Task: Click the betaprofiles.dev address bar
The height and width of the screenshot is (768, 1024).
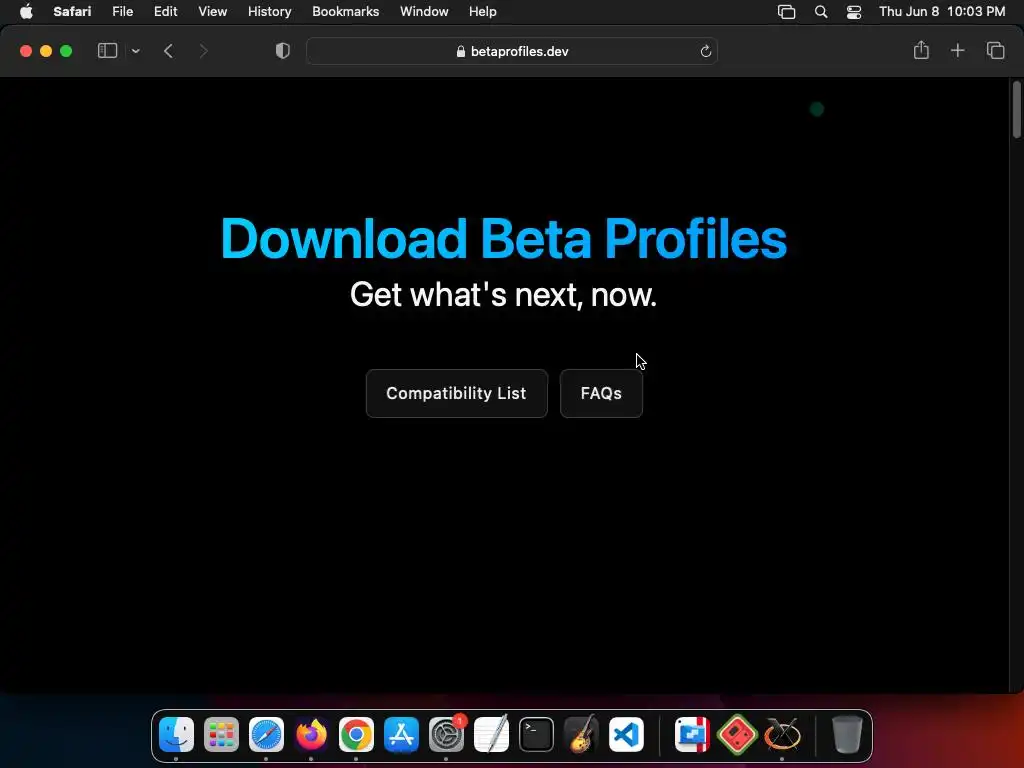Action: [512, 51]
